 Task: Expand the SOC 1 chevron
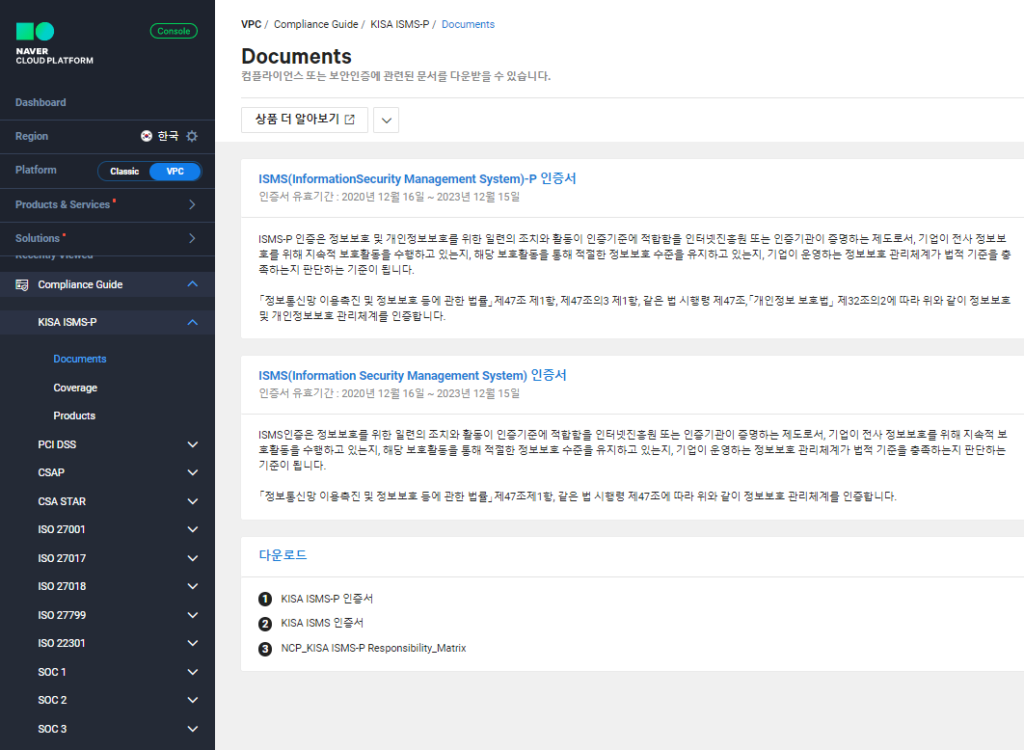(193, 672)
